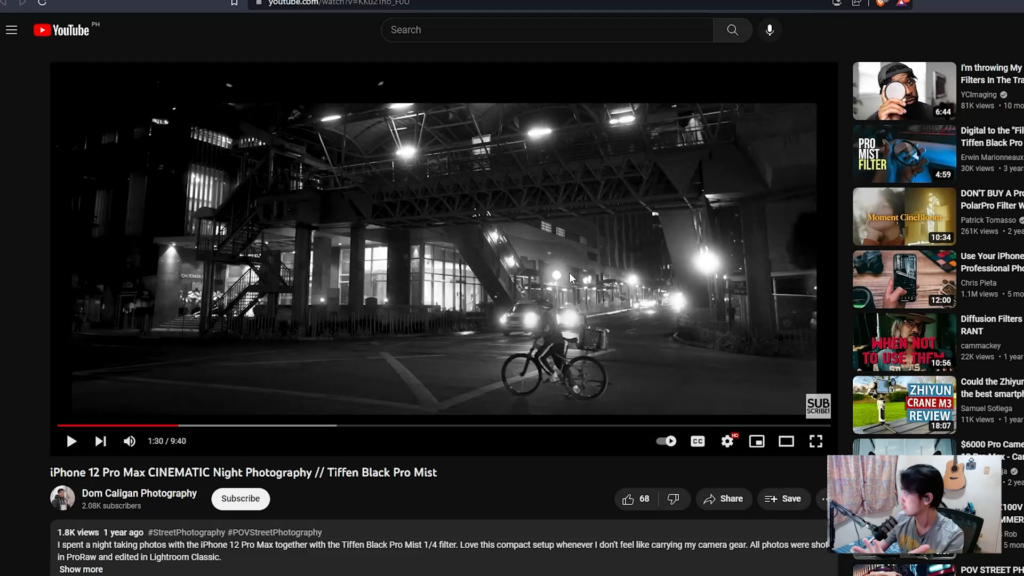Click the search magnifier button
Screen dimensions: 1024x576
click(732, 30)
